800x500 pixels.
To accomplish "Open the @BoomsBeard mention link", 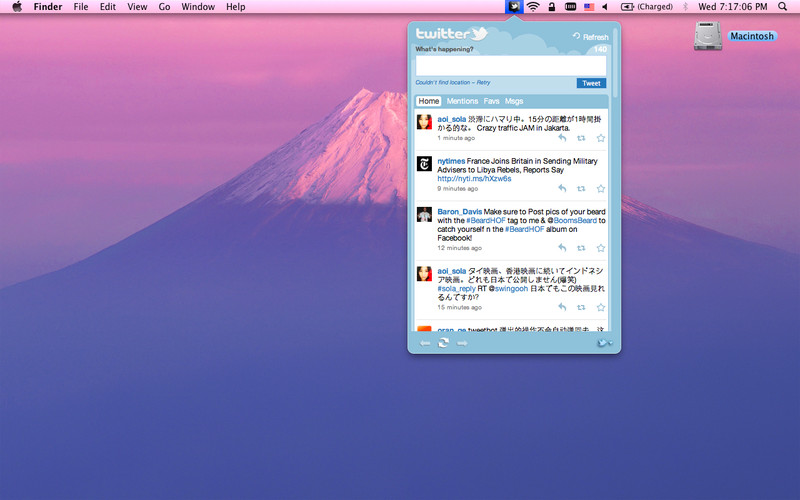I will pos(572,220).
